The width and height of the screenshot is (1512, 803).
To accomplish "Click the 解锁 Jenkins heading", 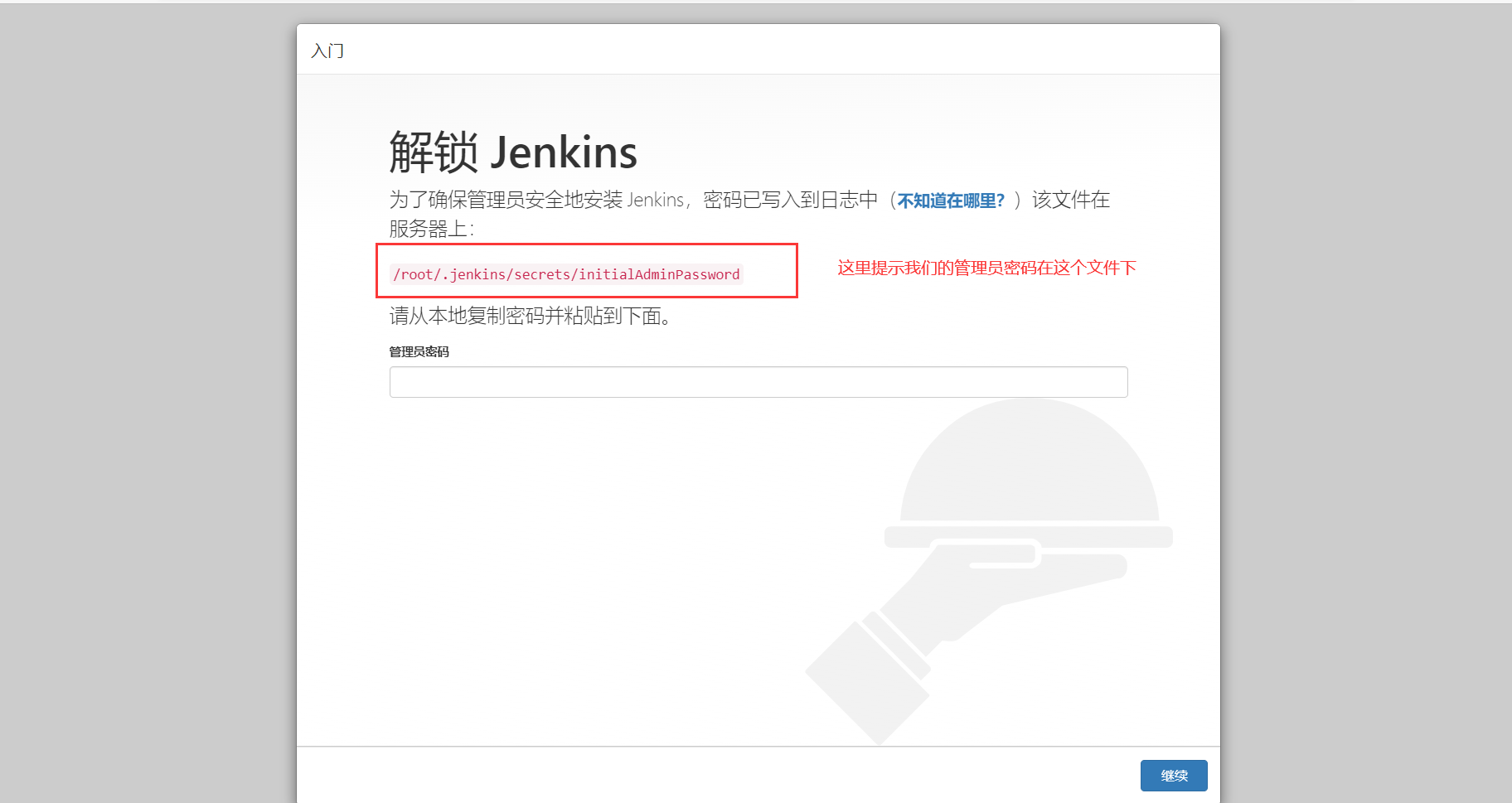I will click(513, 152).
